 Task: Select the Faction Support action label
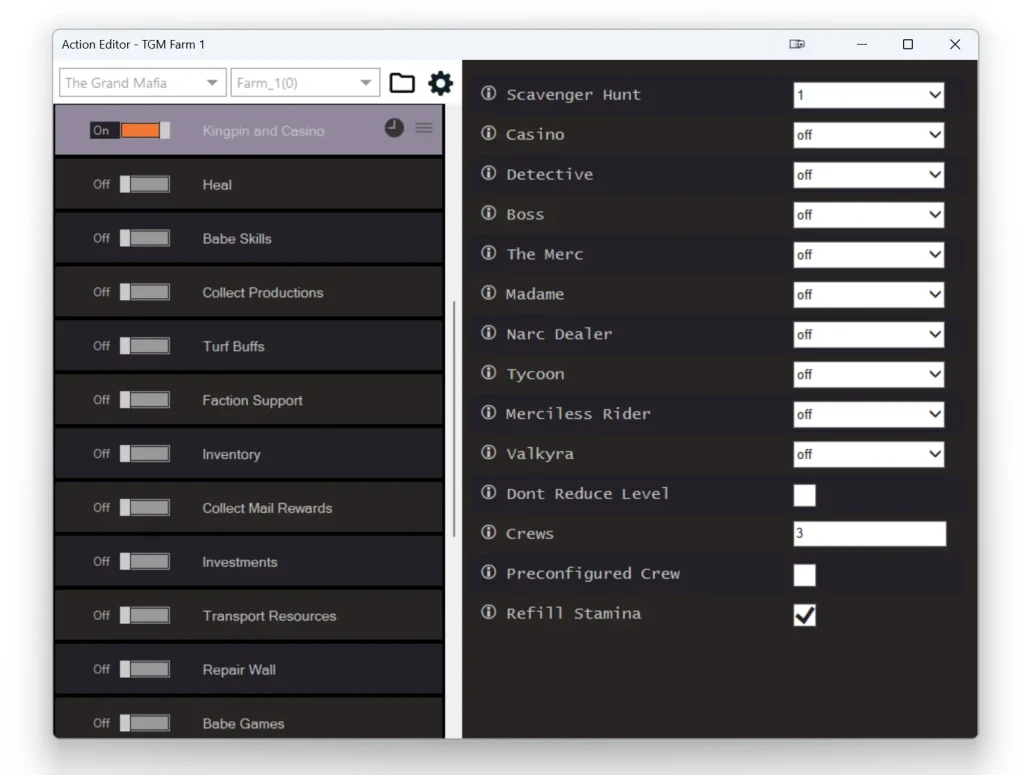click(252, 400)
